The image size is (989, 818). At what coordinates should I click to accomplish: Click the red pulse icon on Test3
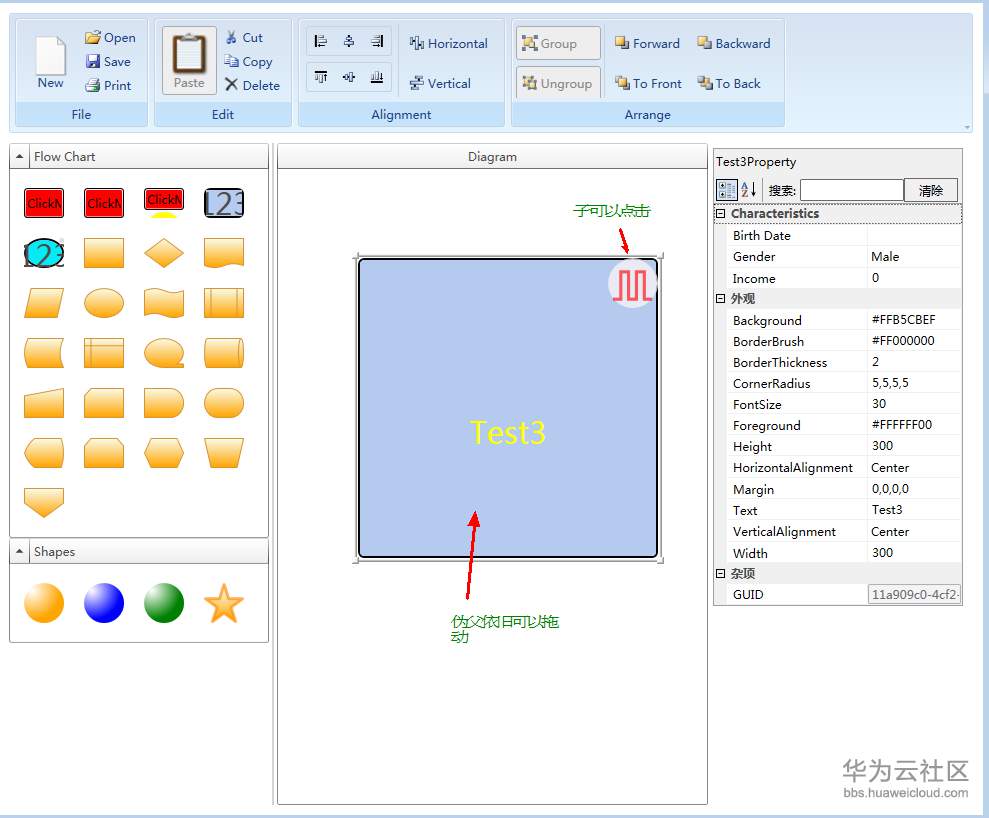633,284
